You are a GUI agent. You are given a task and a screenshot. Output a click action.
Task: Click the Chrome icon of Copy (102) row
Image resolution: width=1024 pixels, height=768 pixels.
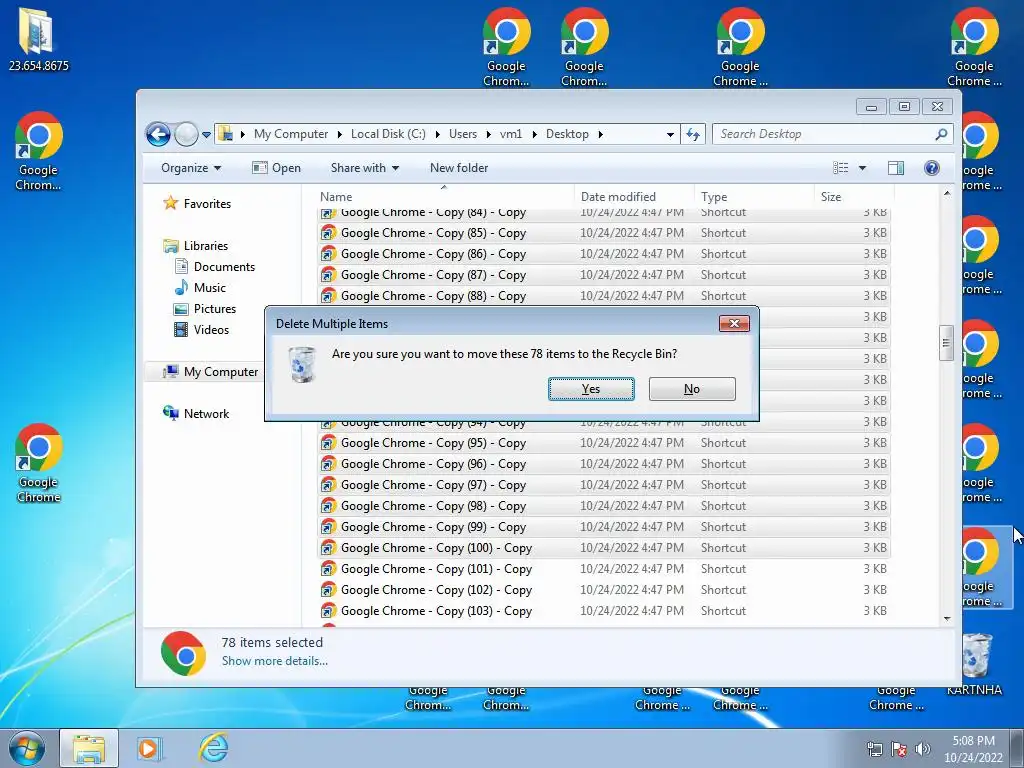[328, 590]
